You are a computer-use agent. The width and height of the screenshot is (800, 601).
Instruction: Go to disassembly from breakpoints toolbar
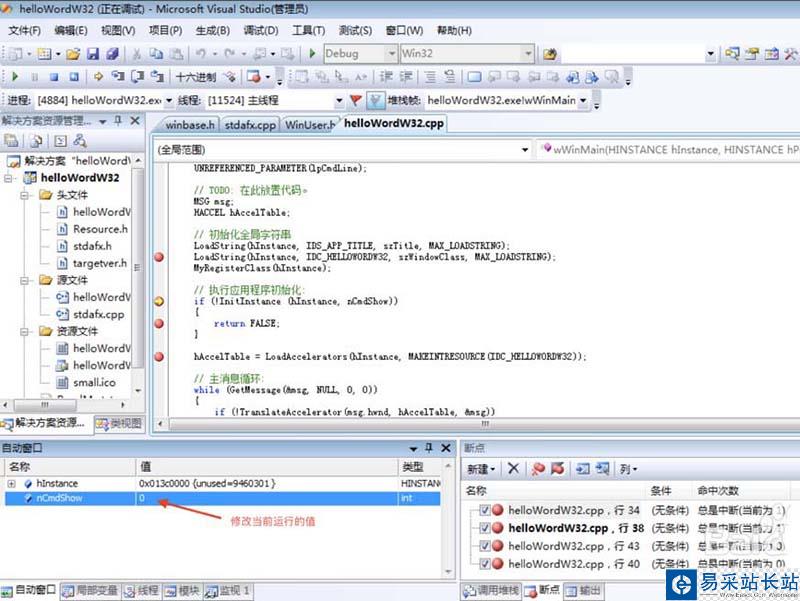603,468
